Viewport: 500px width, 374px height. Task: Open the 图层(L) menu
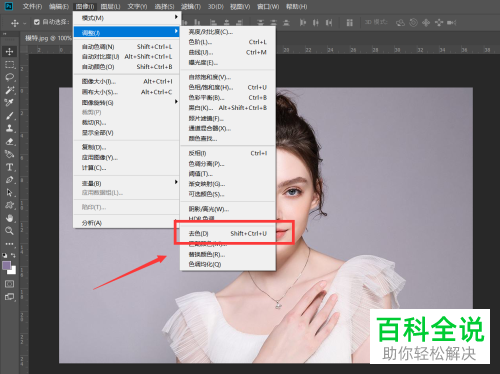coord(110,6)
